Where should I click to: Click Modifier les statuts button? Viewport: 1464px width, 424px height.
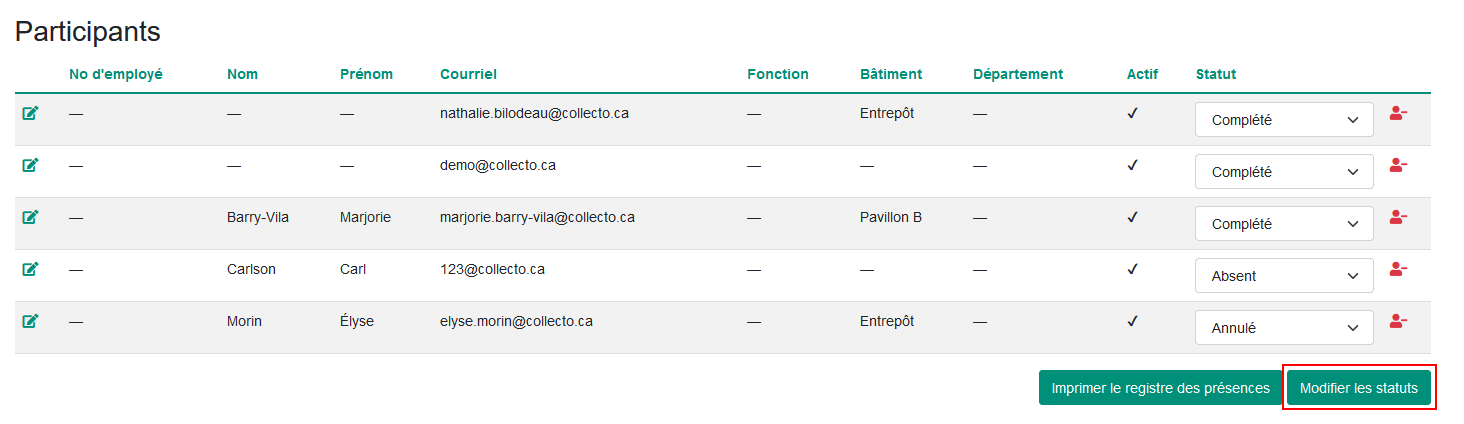point(1359,388)
